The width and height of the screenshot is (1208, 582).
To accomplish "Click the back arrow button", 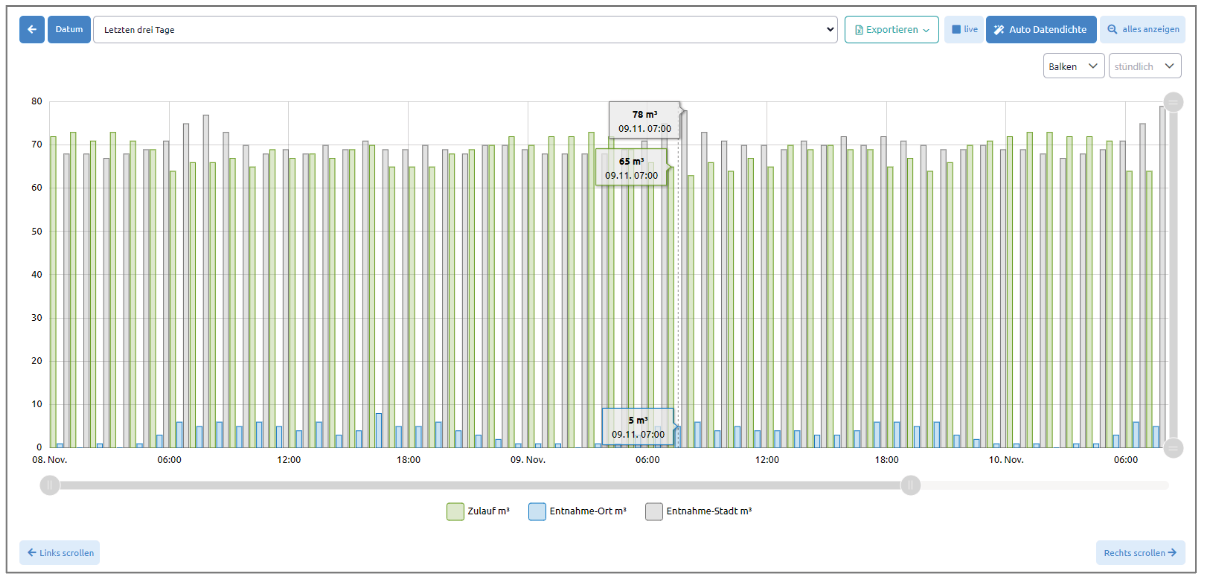I will click(x=32, y=30).
